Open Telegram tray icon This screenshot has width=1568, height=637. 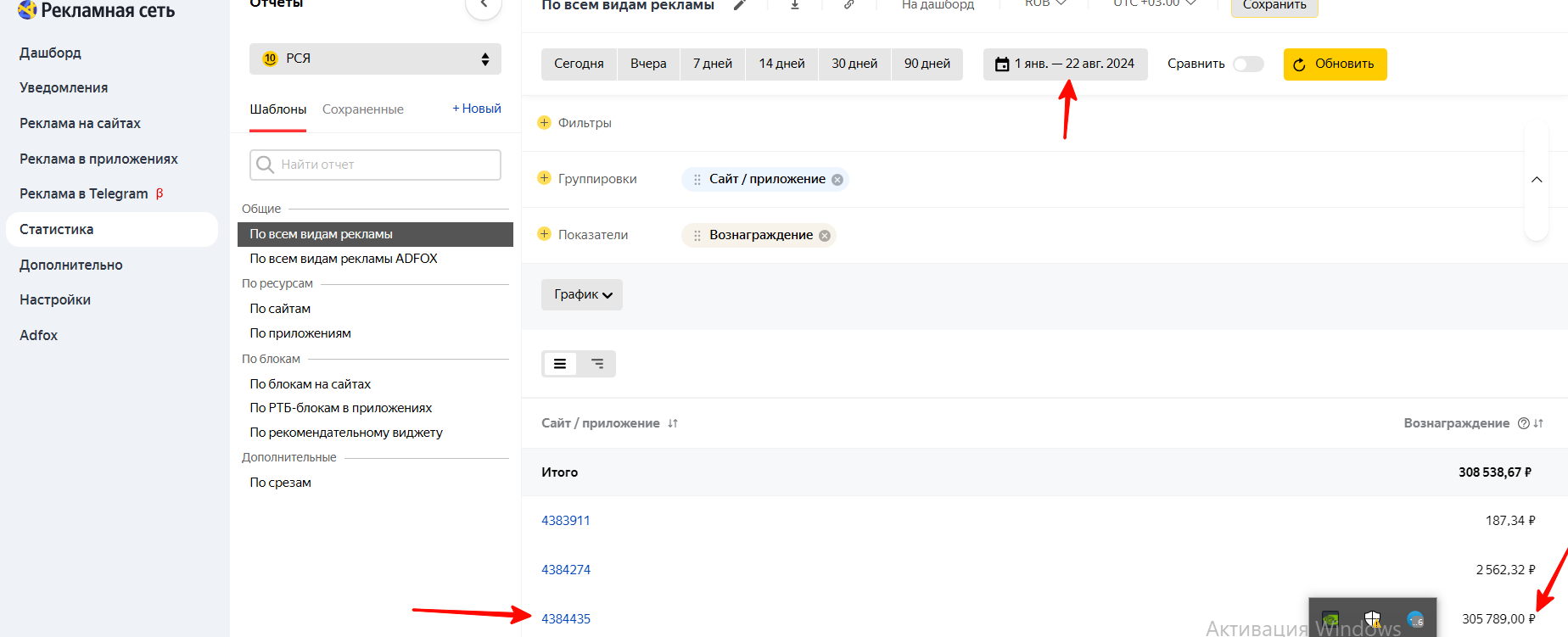coord(1415,619)
